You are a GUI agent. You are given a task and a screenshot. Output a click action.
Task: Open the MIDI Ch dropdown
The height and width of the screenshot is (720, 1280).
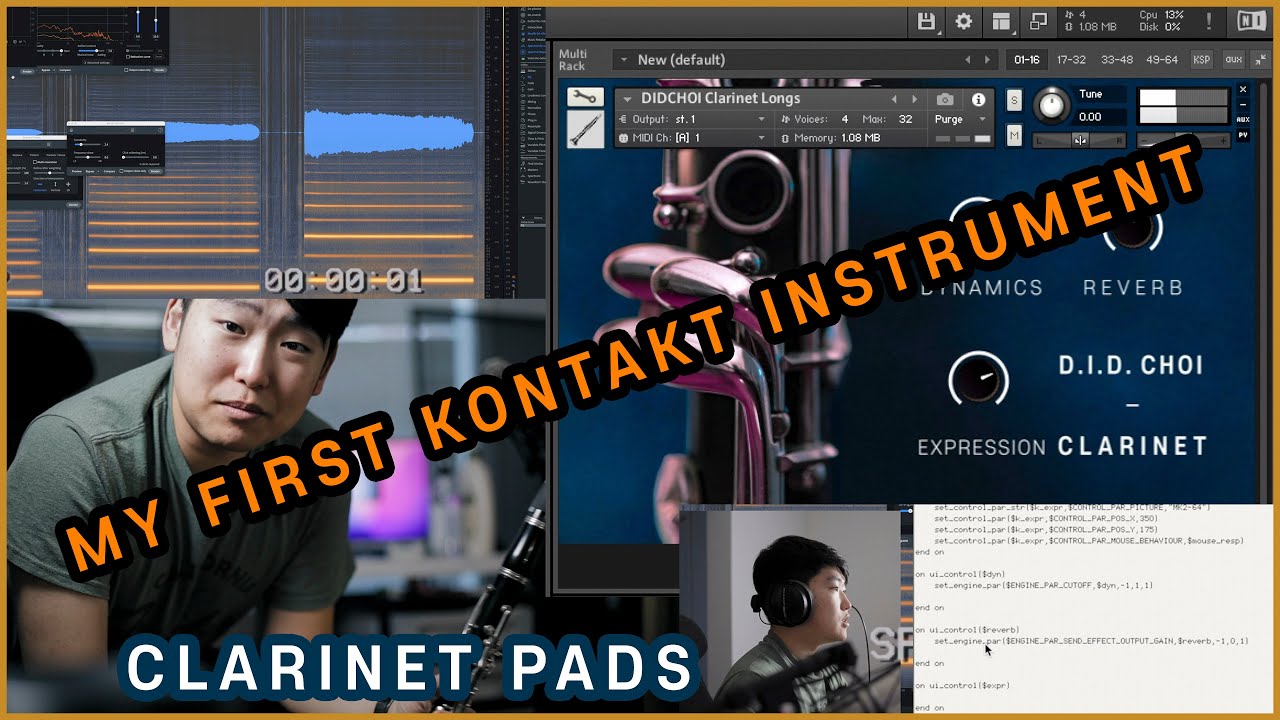click(761, 138)
